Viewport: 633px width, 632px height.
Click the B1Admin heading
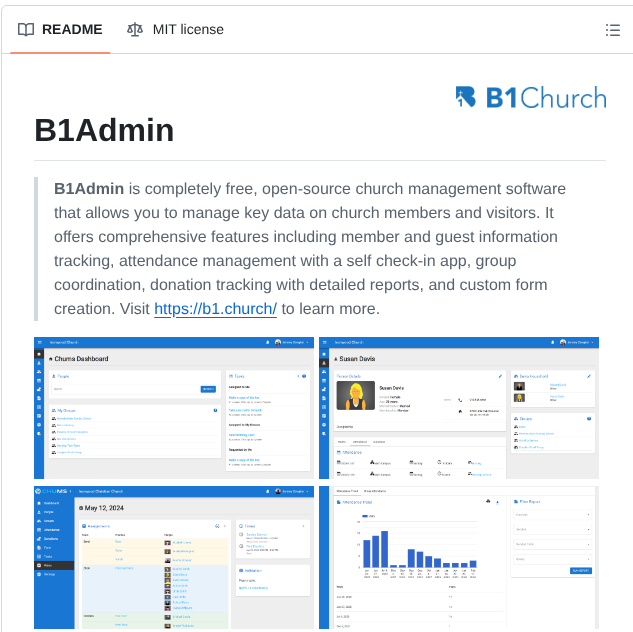tap(104, 130)
